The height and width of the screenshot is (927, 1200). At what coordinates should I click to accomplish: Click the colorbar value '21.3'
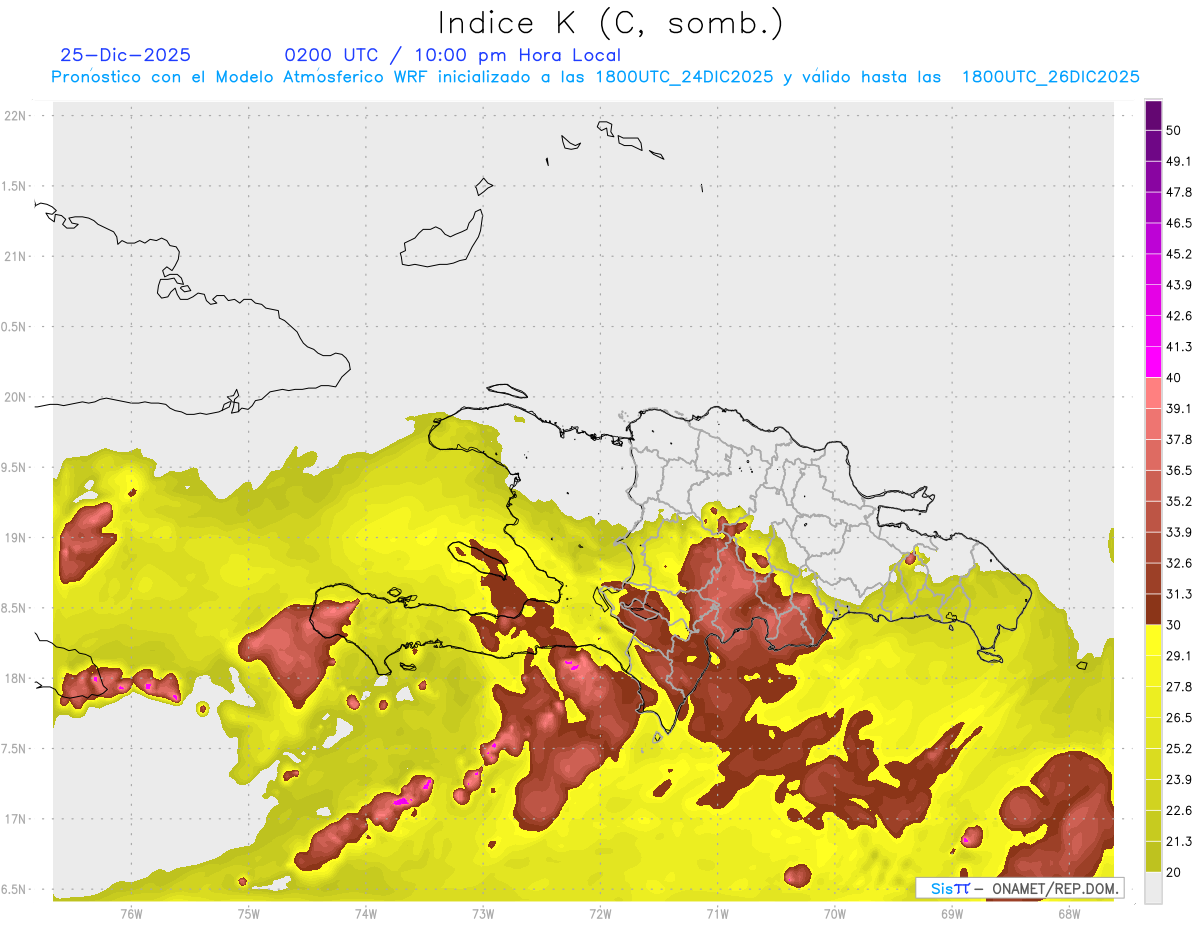tap(1179, 841)
